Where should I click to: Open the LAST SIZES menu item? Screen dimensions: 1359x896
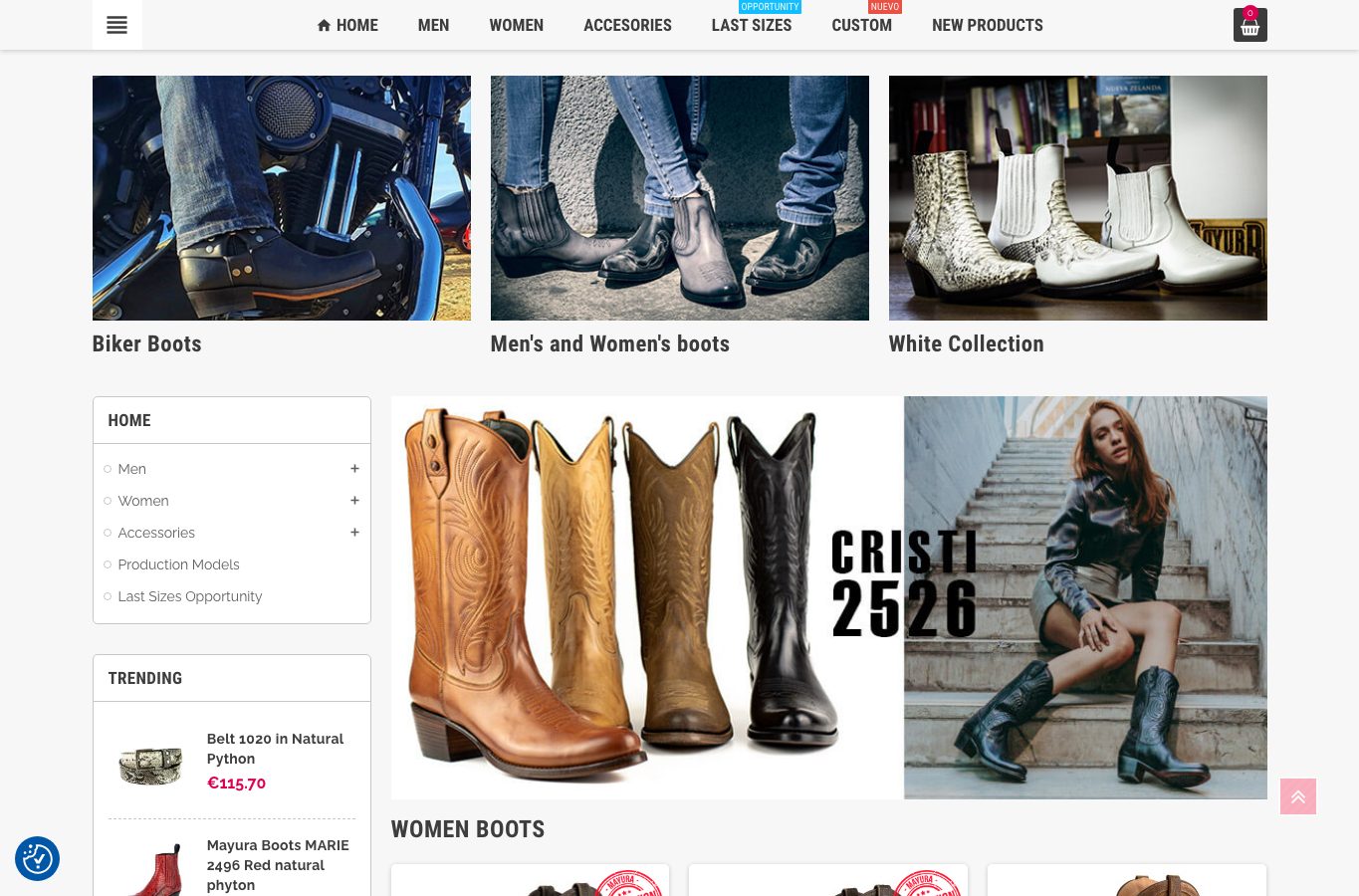click(x=752, y=25)
